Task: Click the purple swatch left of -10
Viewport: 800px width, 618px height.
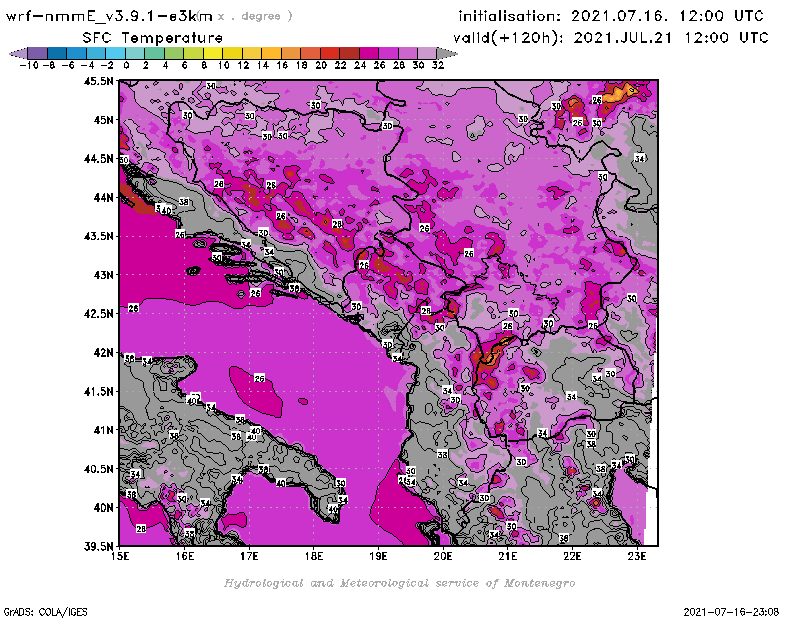Action: pos(37,52)
